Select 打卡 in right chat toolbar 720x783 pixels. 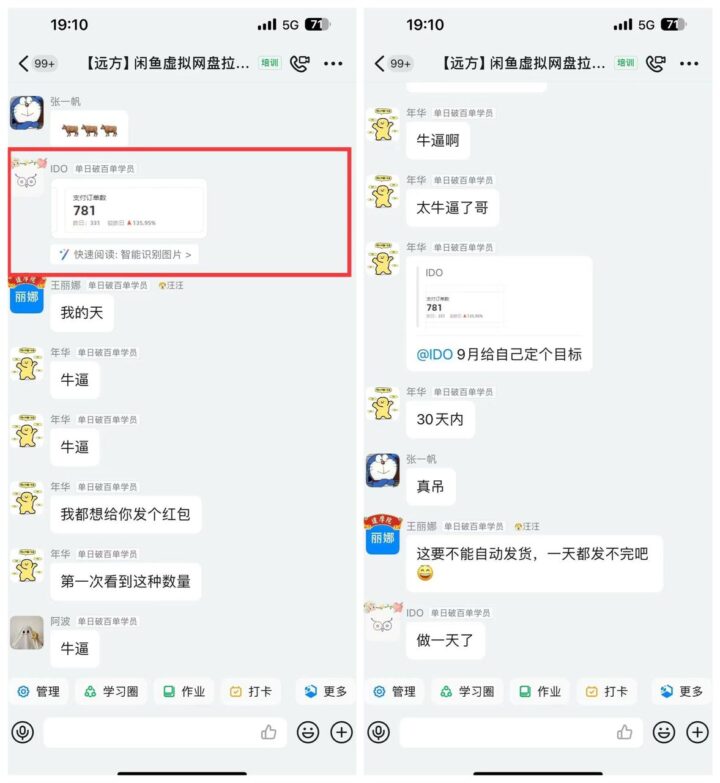click(x=606, y=692)
